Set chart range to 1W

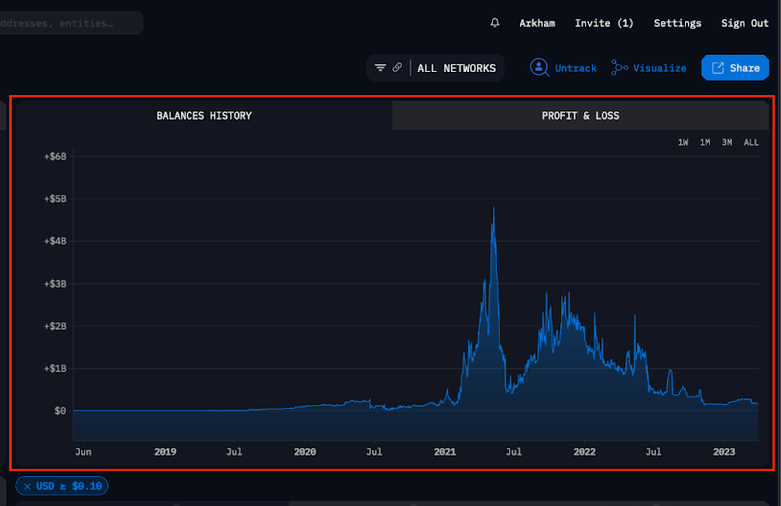[683, 143]
